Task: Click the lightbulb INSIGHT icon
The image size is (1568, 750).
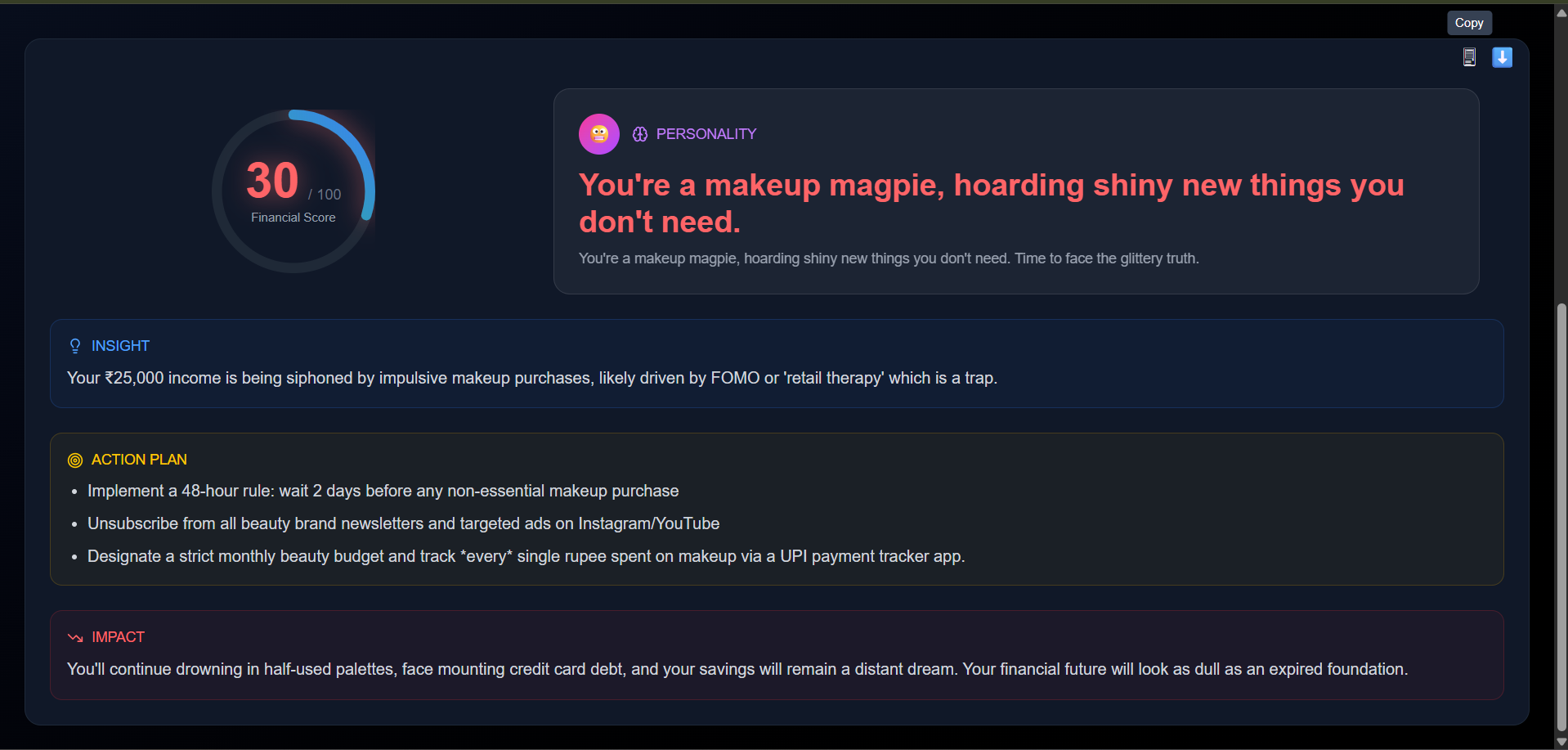Action: [75, 346]
